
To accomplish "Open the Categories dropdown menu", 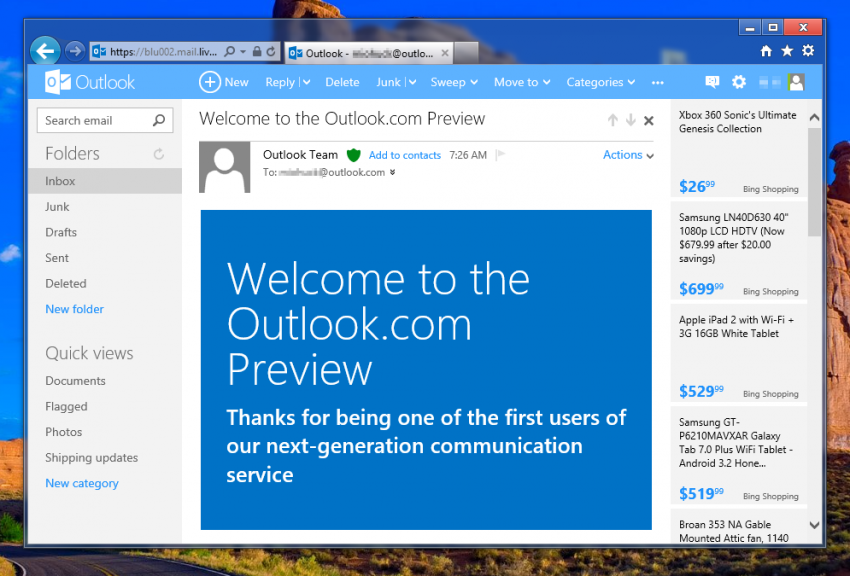I will click(601, 82).
